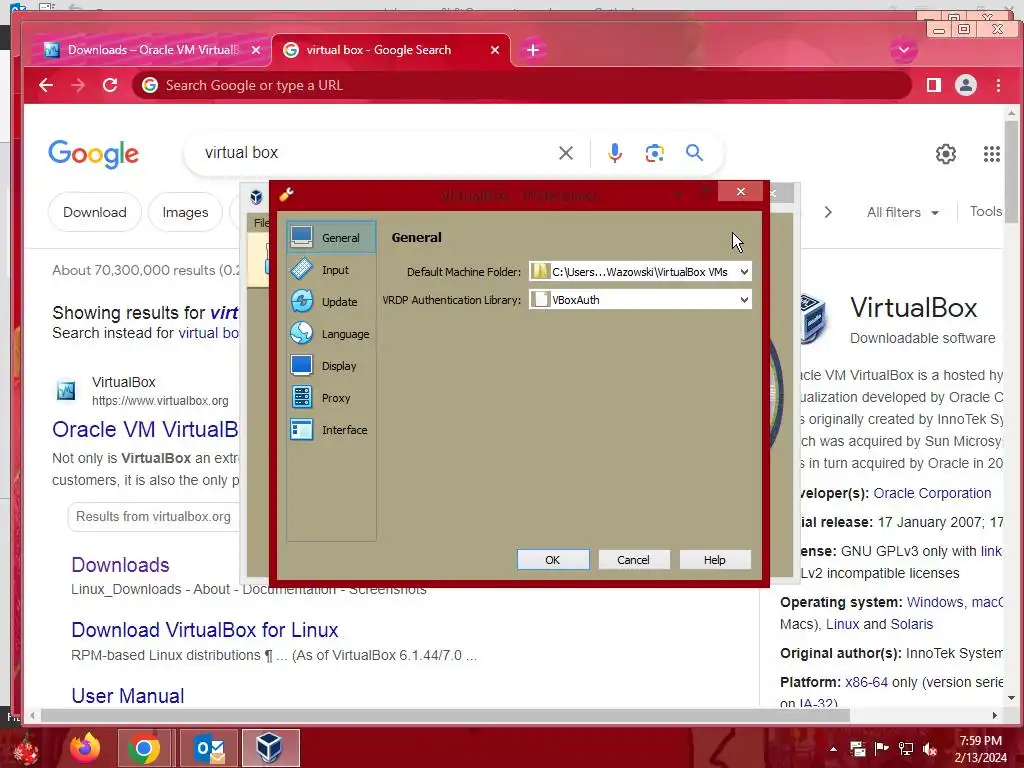Open Oracle Corporation developer link
The height and width of the screenshot is (768, 1024).
click(932, 493)
